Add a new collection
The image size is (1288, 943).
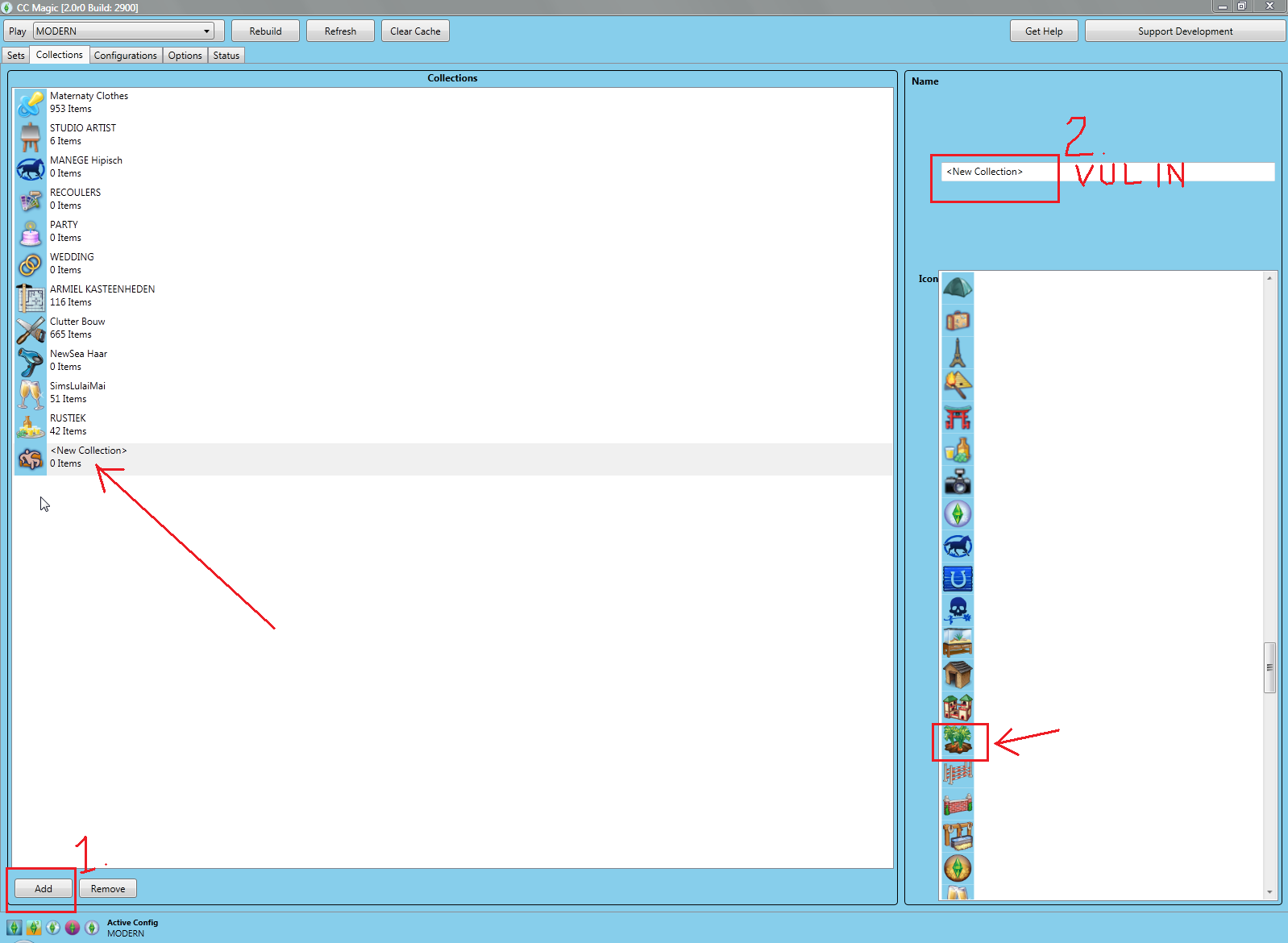click(44, 888)
